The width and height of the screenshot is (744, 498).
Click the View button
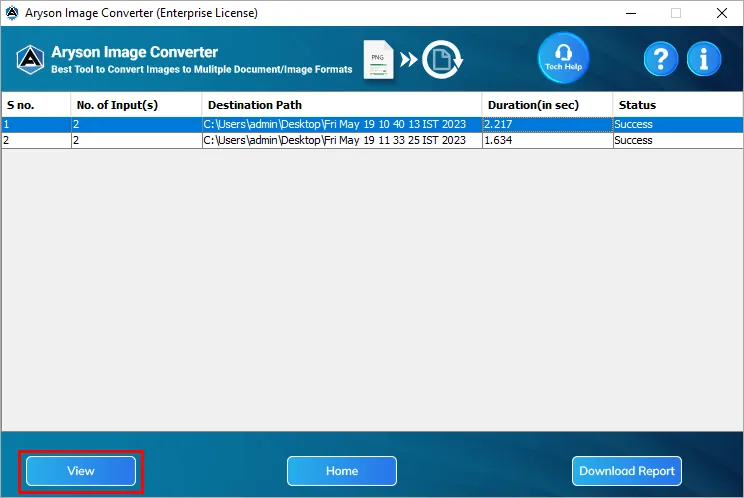click(x=81, y=471)
